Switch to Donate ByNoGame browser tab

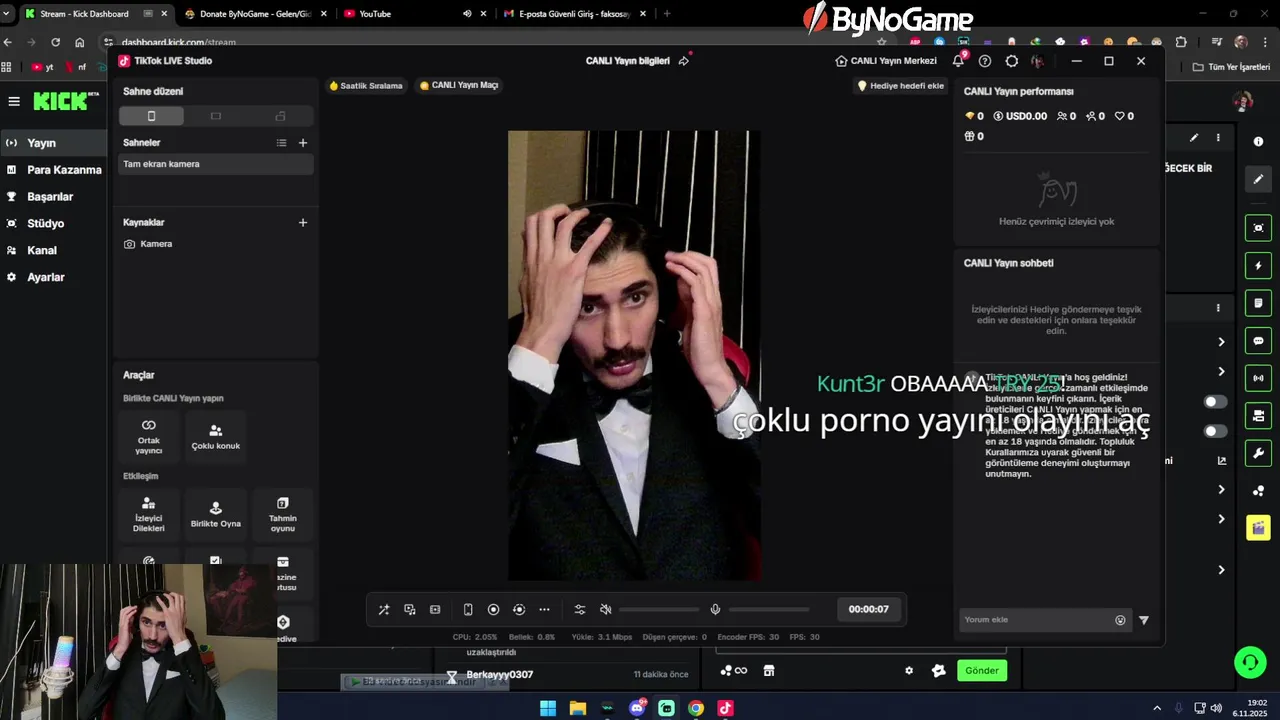256,14
